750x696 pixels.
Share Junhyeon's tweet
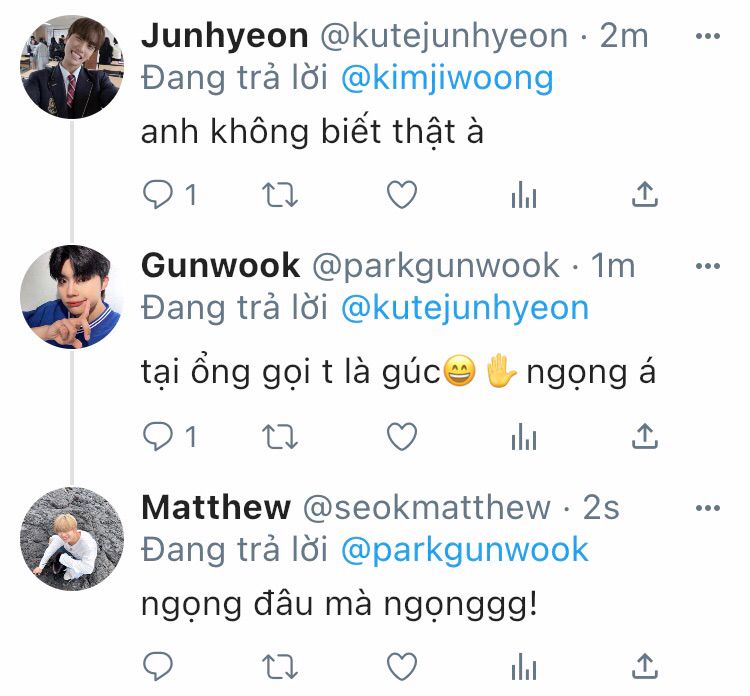645,194
